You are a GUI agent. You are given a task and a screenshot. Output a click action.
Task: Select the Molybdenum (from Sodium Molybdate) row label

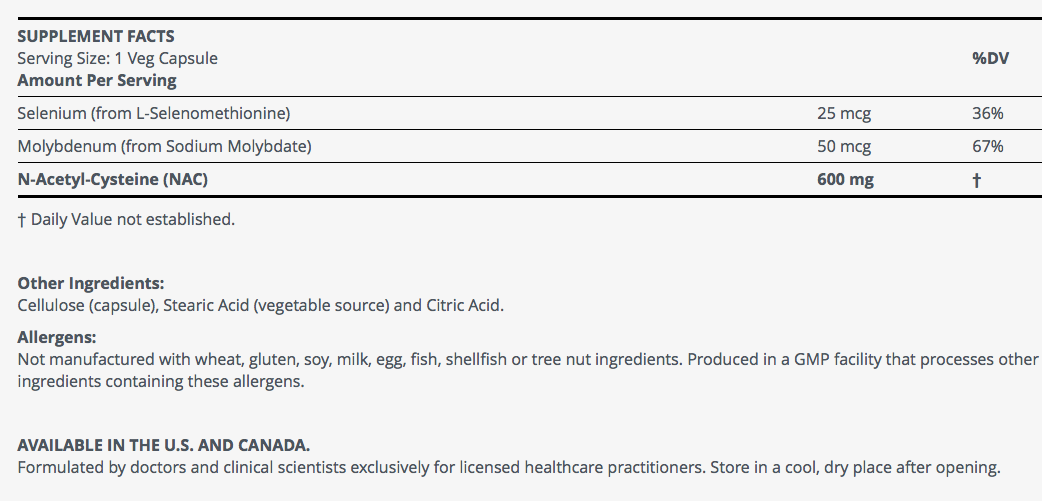tap(165, 146)
